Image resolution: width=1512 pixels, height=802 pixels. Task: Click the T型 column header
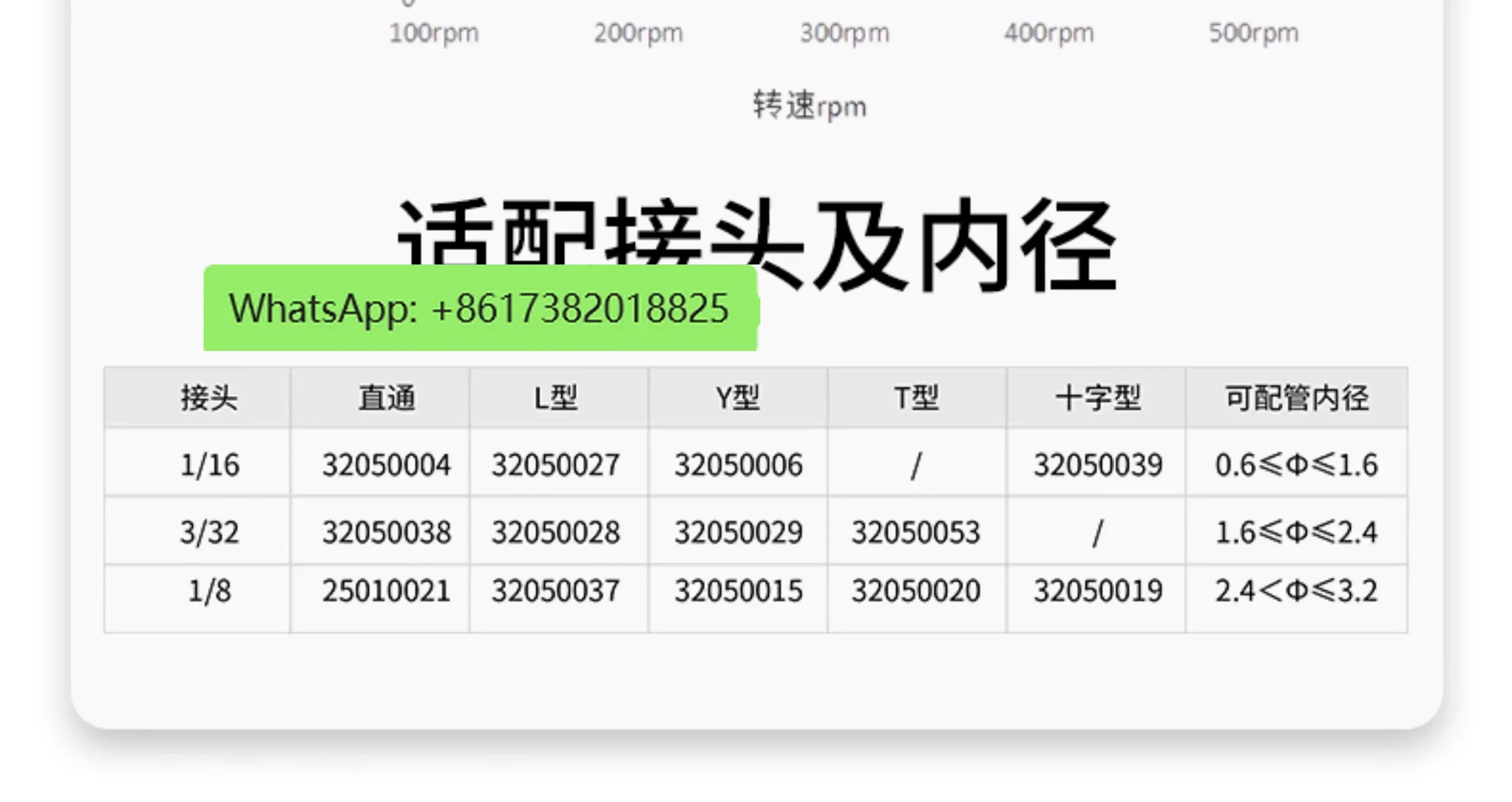click(x=916, y=399)
